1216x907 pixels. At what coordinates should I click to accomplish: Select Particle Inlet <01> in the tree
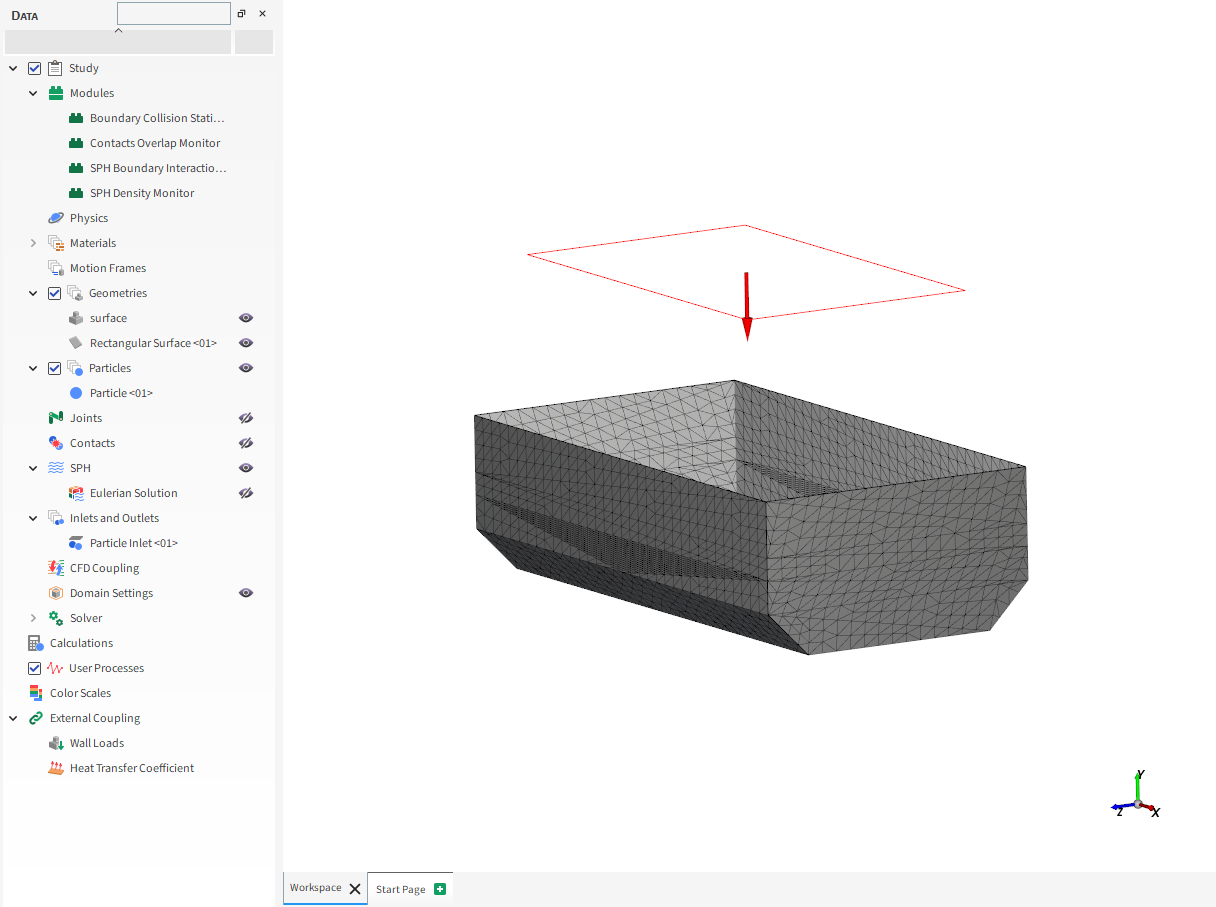click(133, 543)
